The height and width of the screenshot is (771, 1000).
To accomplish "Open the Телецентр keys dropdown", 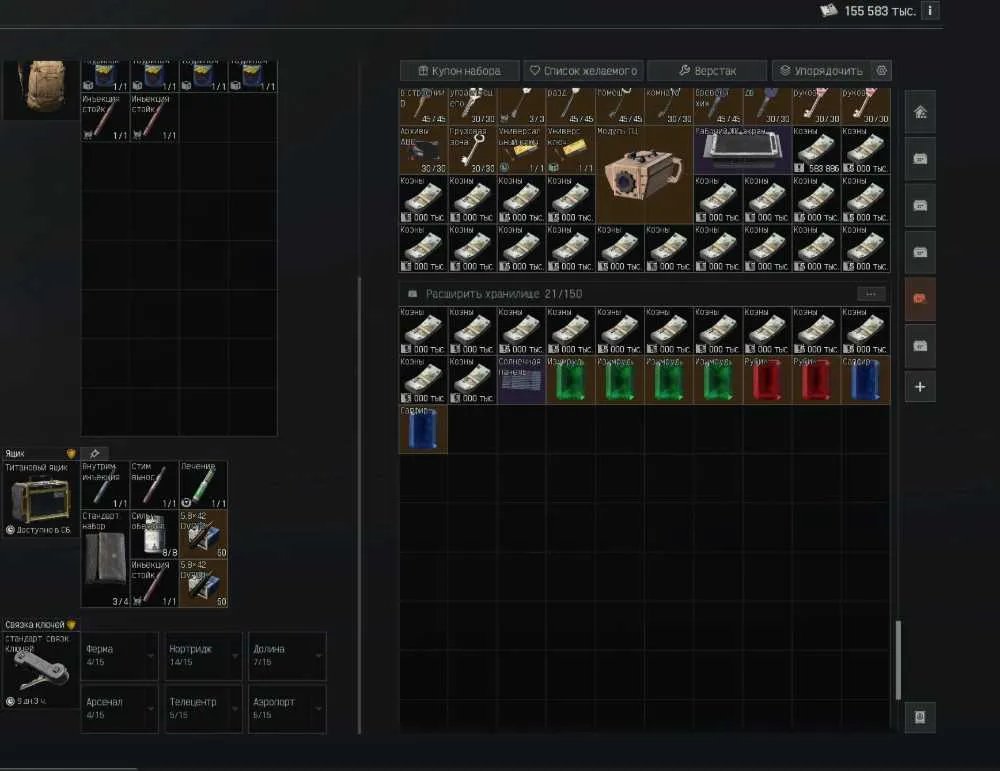I will (x=203, y=709).
